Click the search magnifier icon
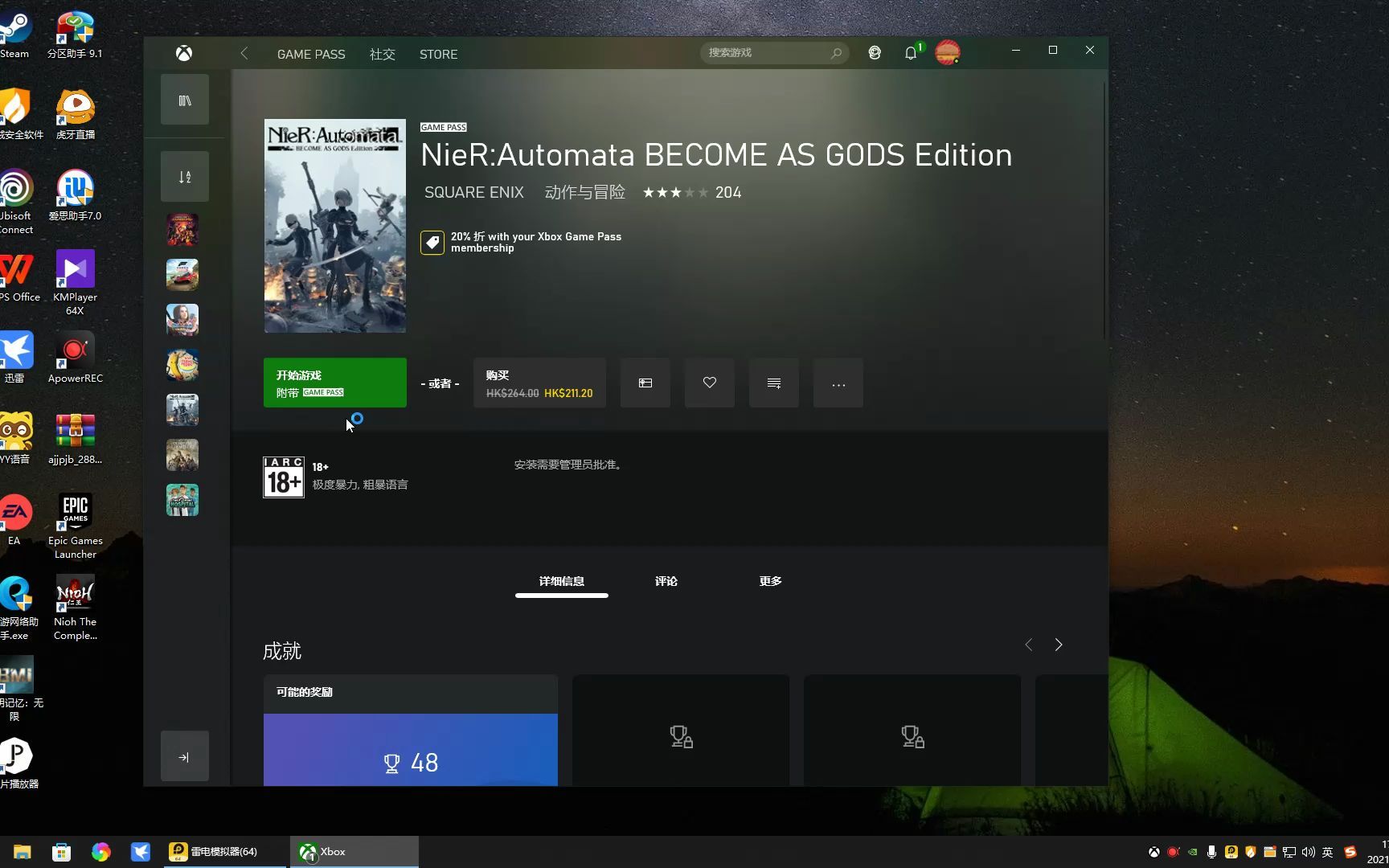The image size is (1389, 868). (836, 53)
